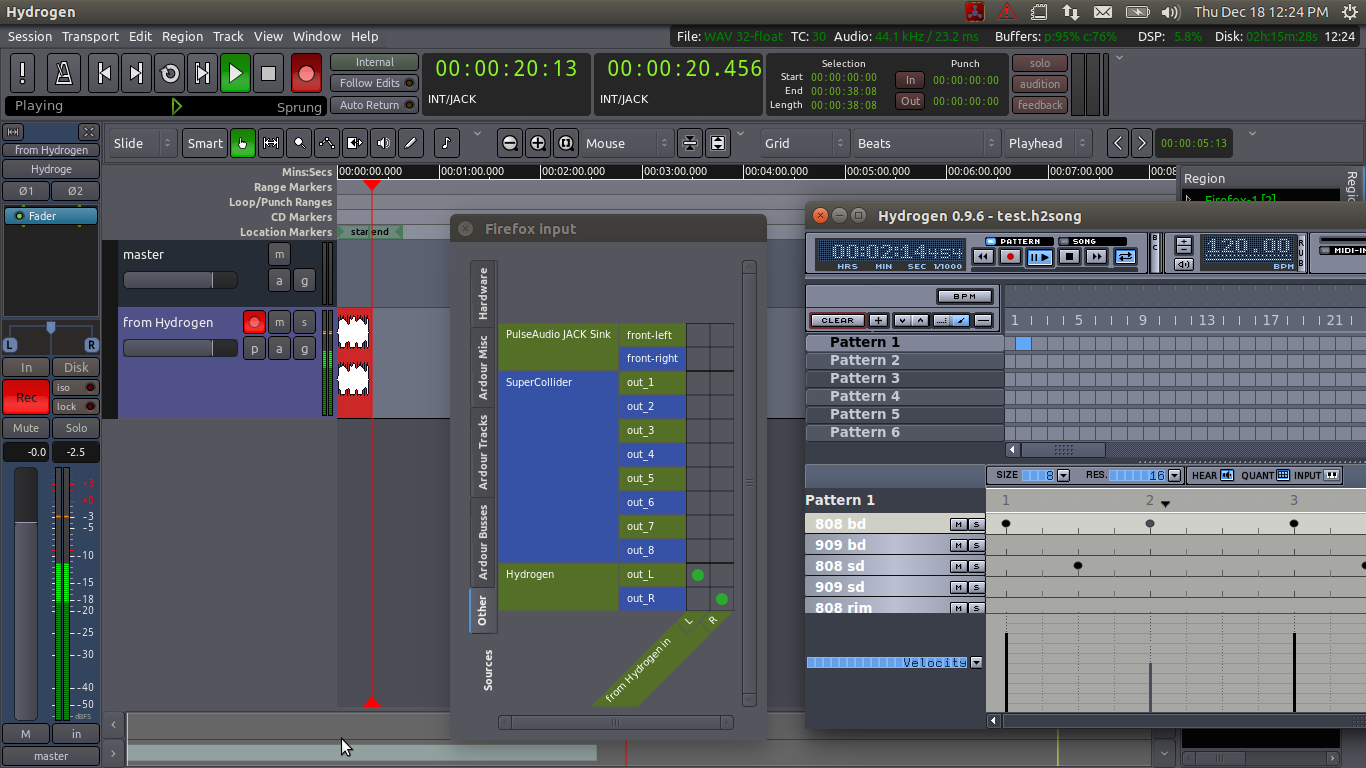Open the Slide edit mode dropdown

pos(142,143)
